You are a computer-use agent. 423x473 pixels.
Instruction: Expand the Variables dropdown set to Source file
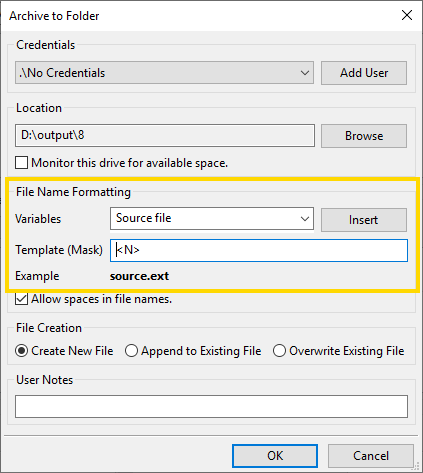pyautogui.click(x=212, y=219)
